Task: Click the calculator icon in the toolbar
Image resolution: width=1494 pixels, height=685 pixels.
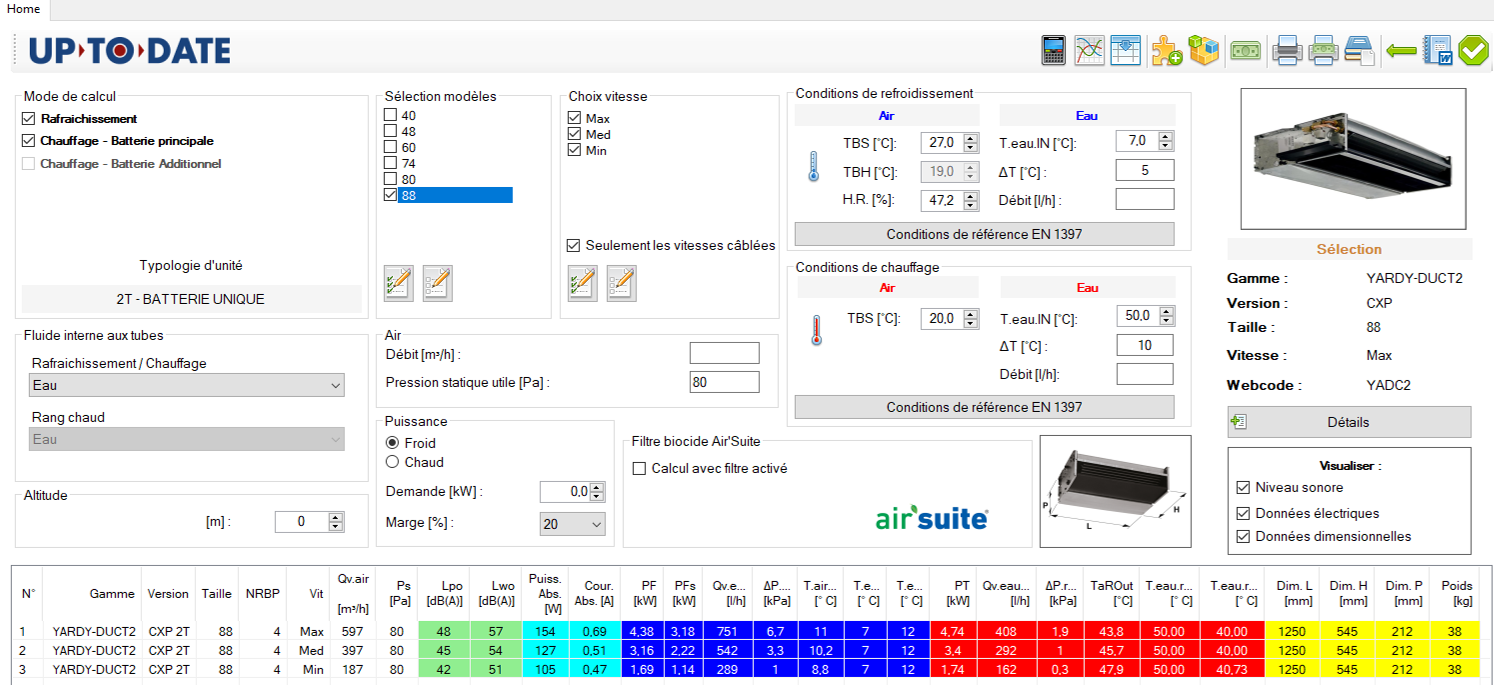Action: pyautogui.click(x=1053, y=50)
